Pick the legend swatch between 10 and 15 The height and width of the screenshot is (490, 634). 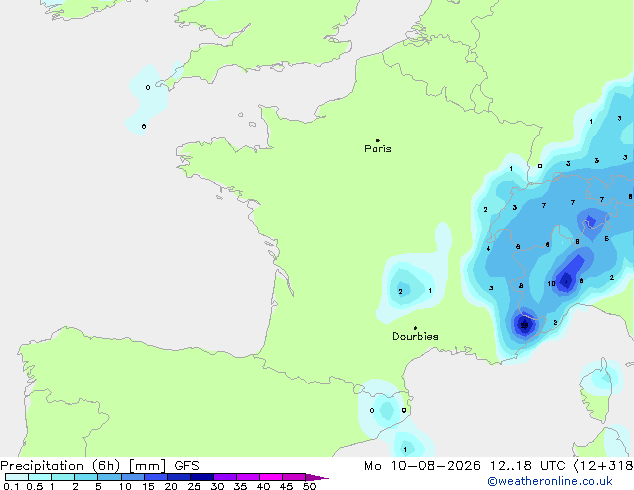point(133,477)
